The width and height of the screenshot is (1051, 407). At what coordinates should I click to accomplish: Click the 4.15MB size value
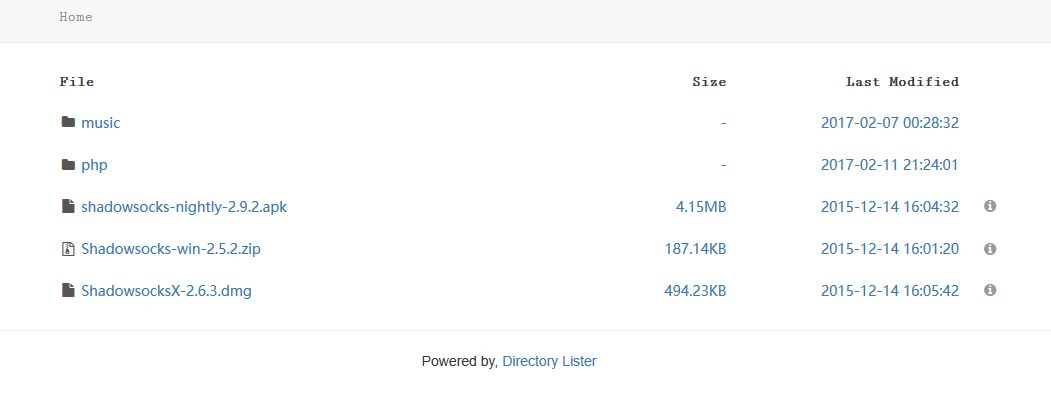tap(701, 207)
